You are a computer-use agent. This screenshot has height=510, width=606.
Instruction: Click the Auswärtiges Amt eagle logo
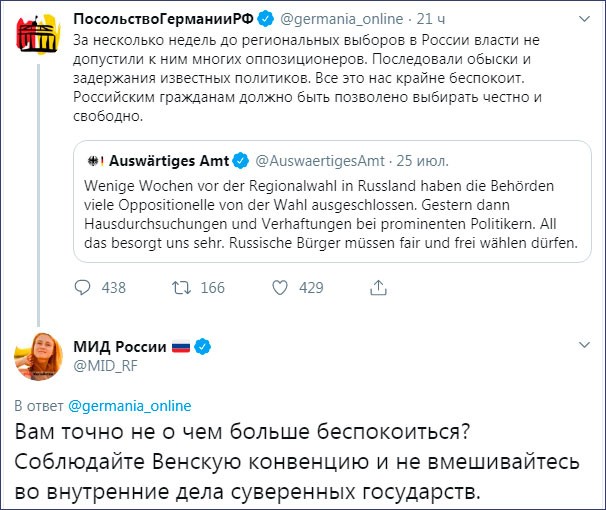point(97,160)
